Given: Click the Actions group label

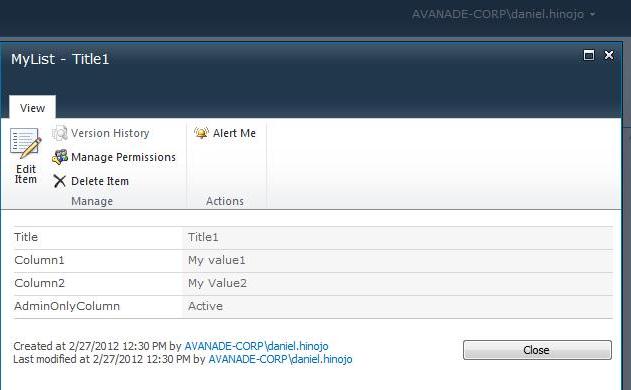Looking at the screenshot, I should (225, 201).
